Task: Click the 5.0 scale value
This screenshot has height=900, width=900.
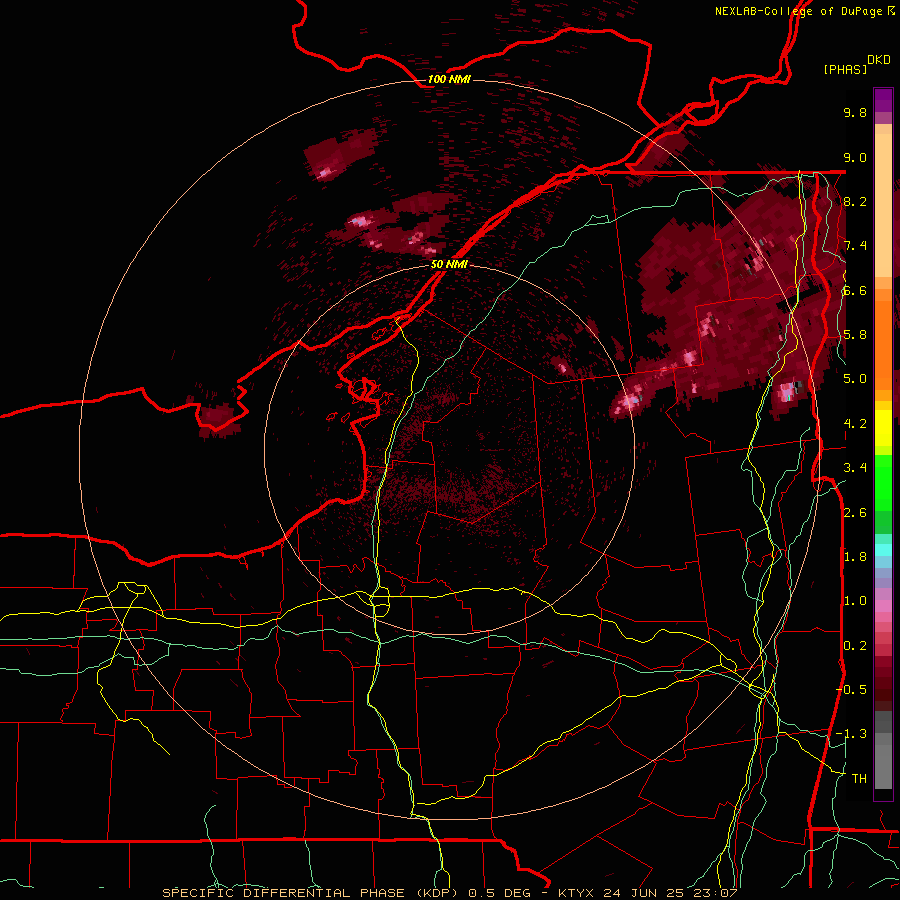Action: click(855, 379)
